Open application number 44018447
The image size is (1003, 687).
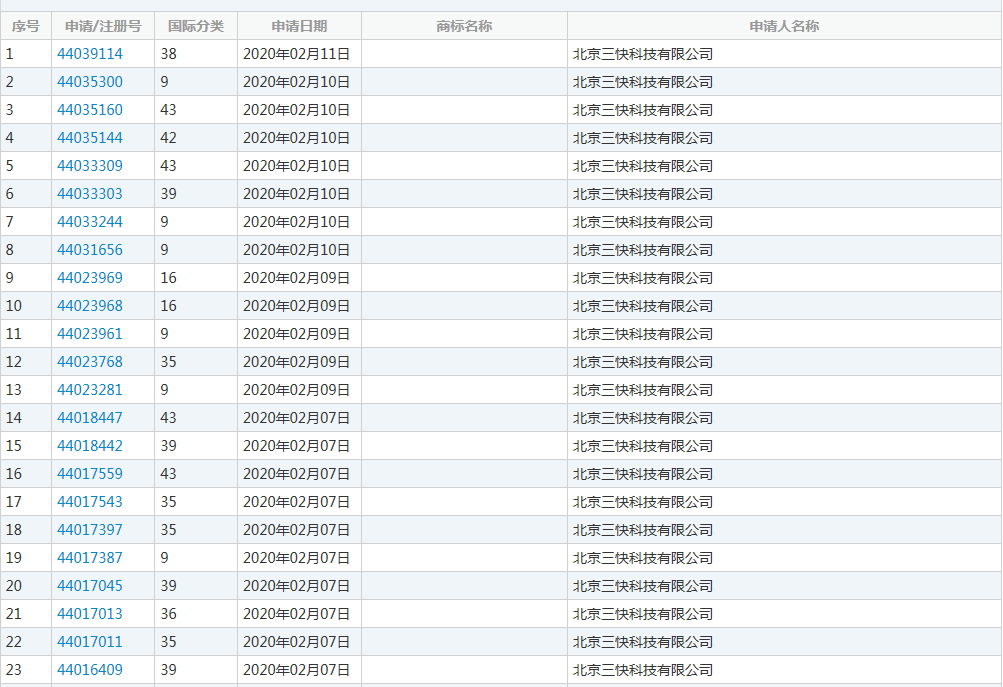point(90,418)
